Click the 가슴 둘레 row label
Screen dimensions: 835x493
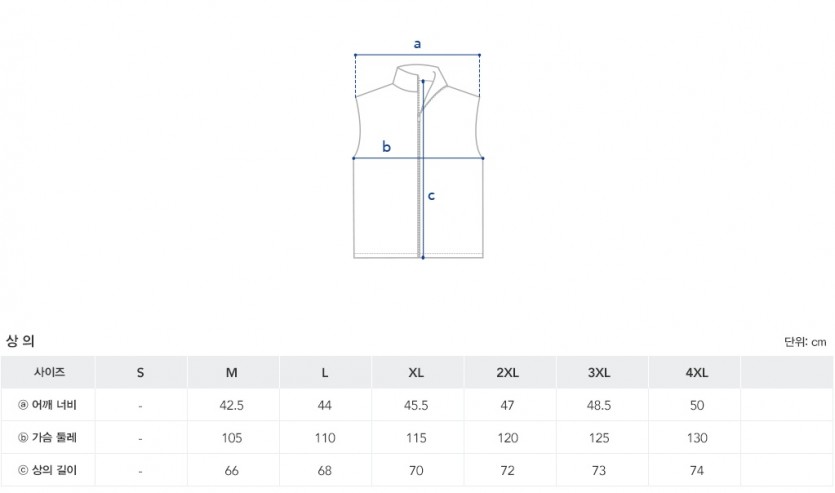click(x=56, y=438)
